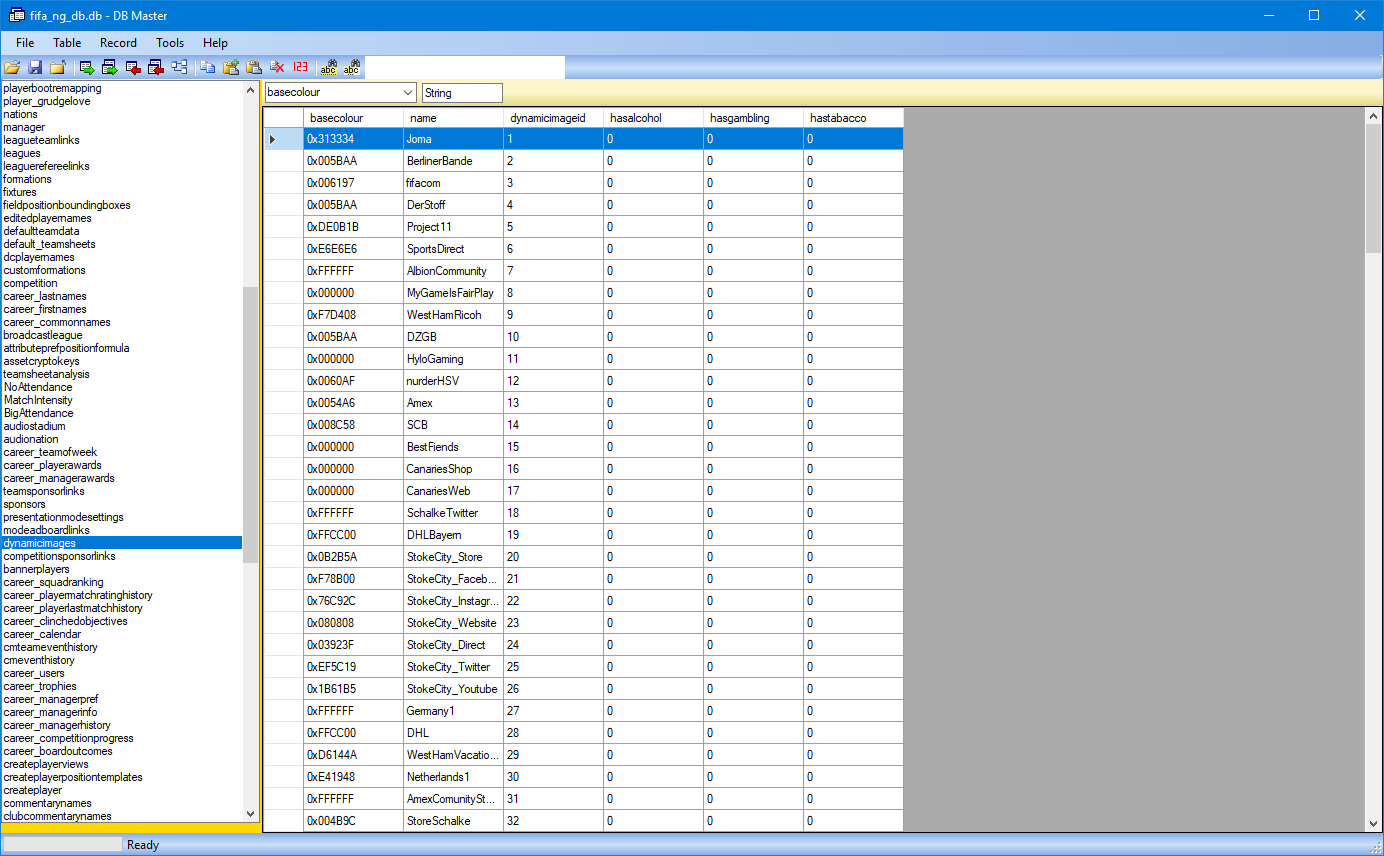Delete record with red X icon
The width and height of the screenshot is (1384, 856).
tap(277, 68)
